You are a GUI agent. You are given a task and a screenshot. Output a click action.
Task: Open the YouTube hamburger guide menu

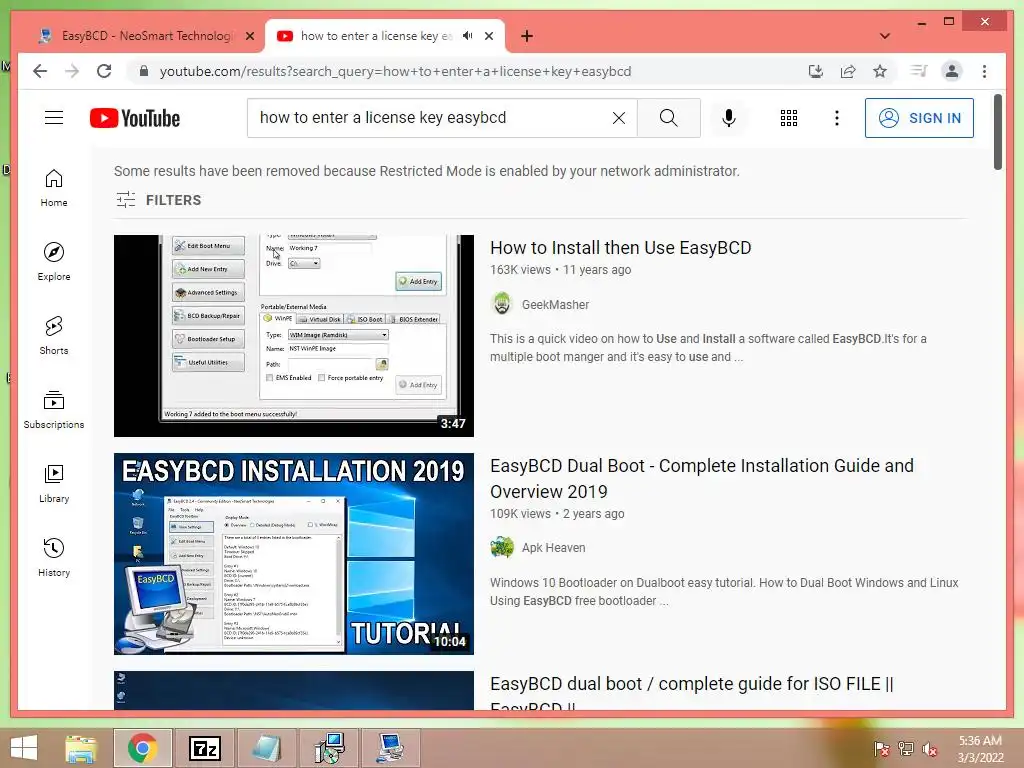coord(54,118)
